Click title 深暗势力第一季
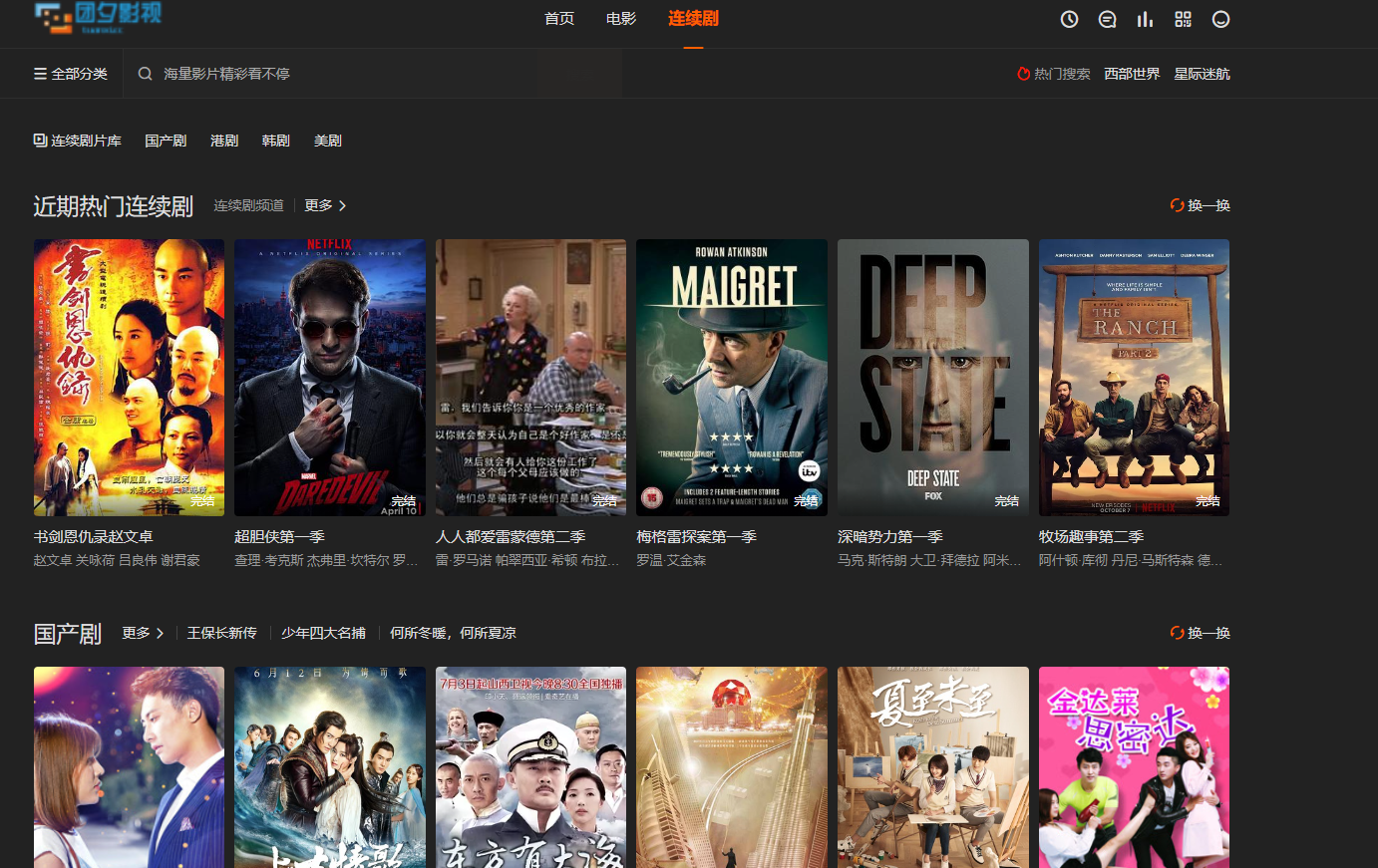The image size is (1378, 868). (x=890, y=536)
